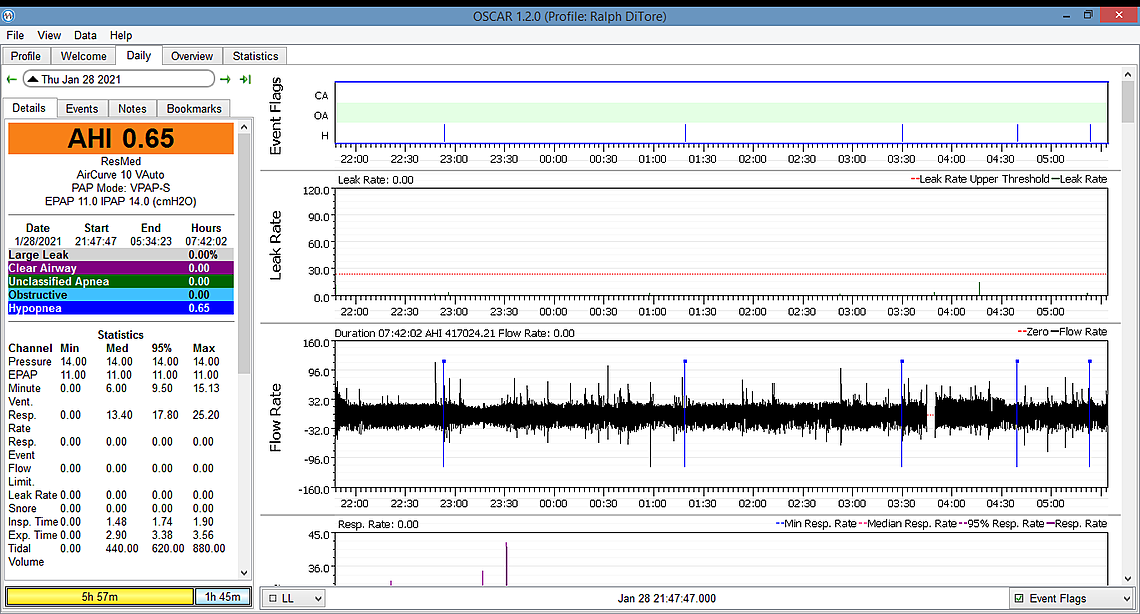Image resolution: width=1140 pixels, height=614 pixels.
Task: Click the OSCAR app icon in title bar
Action: (x=9, y=15)
